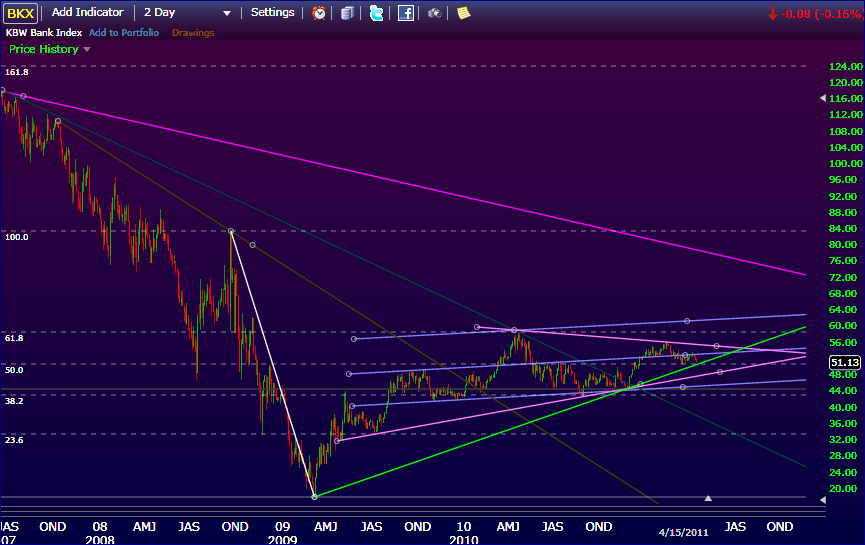Click the 38.2 Fibonacci level label

14,400
